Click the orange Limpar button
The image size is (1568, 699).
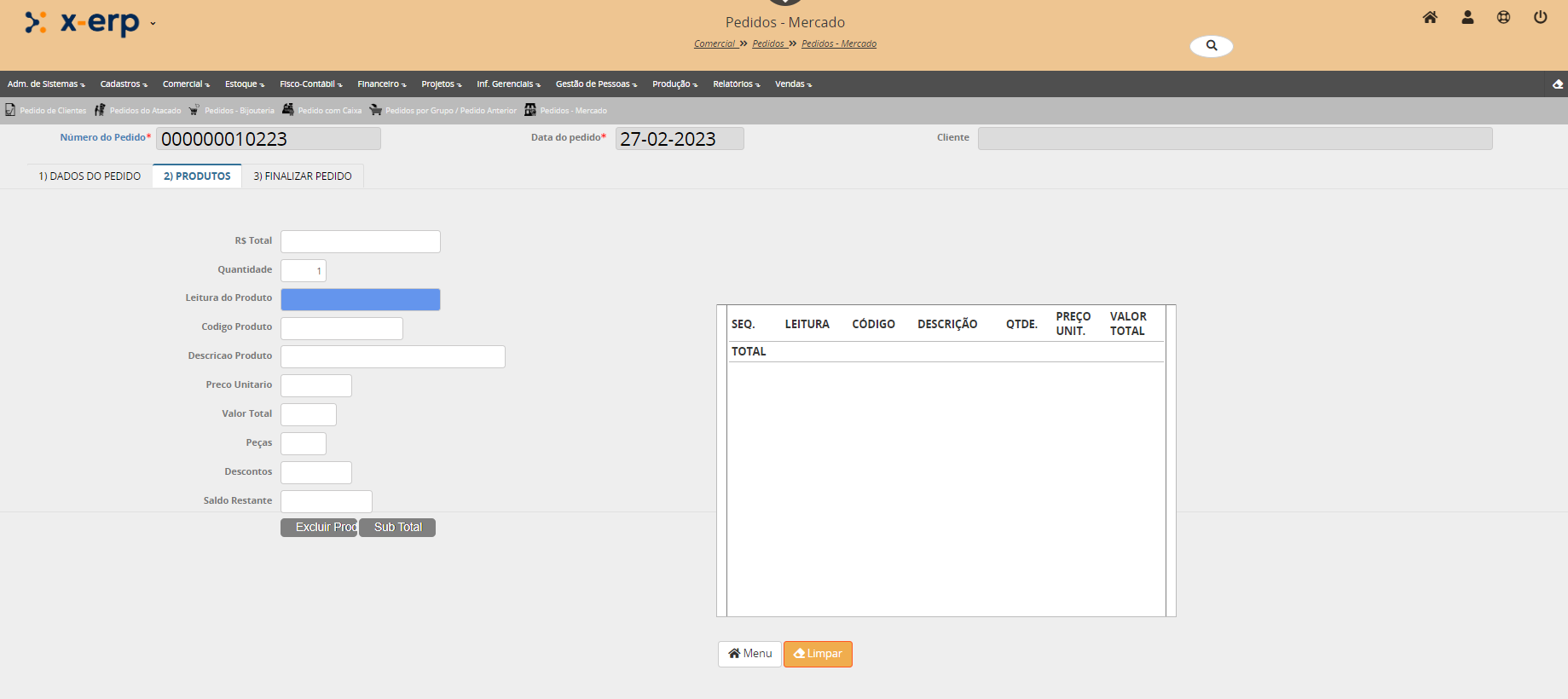(818, 654)
